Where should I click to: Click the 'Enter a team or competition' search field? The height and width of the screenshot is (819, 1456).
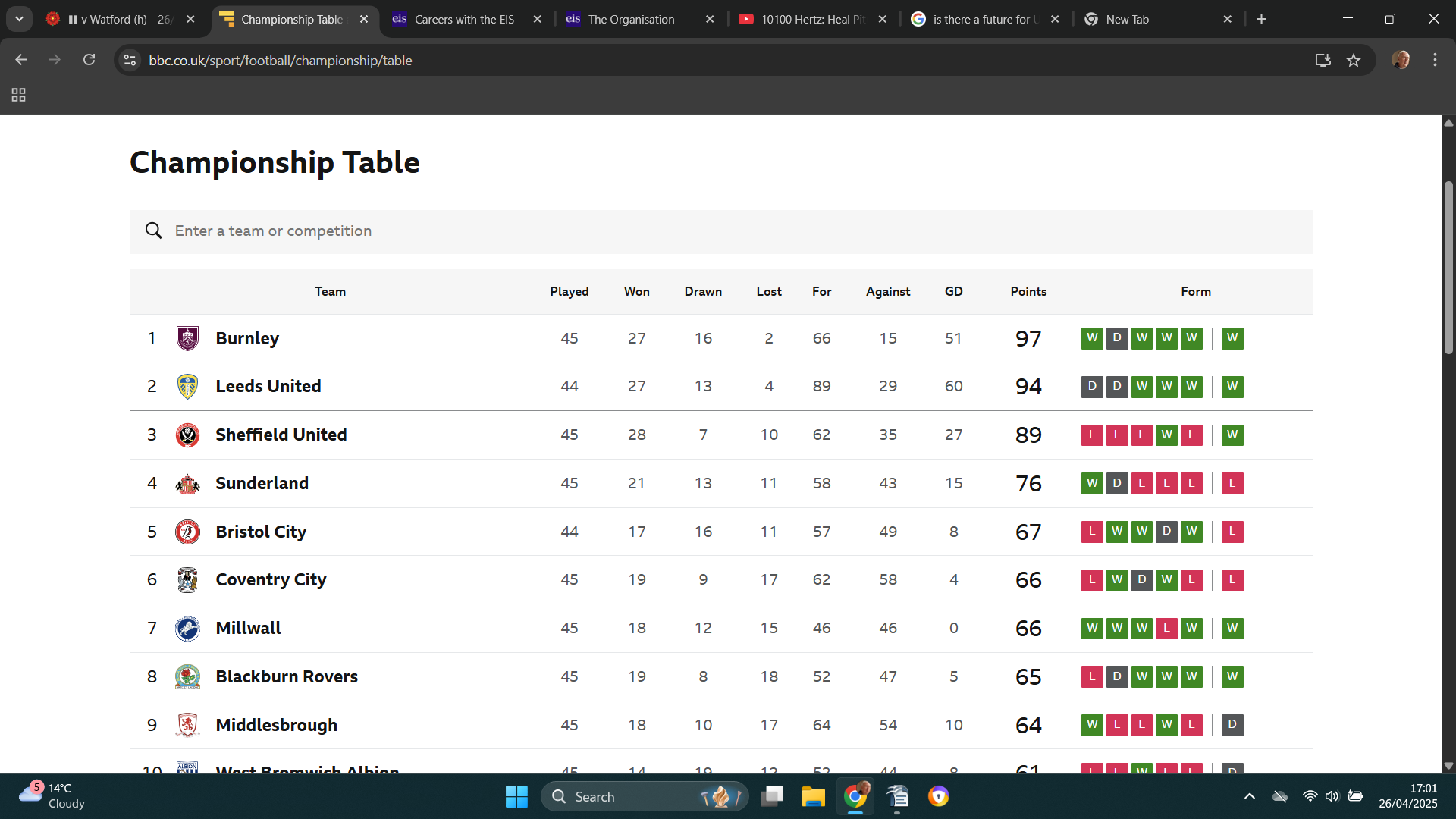coord(720,231)
